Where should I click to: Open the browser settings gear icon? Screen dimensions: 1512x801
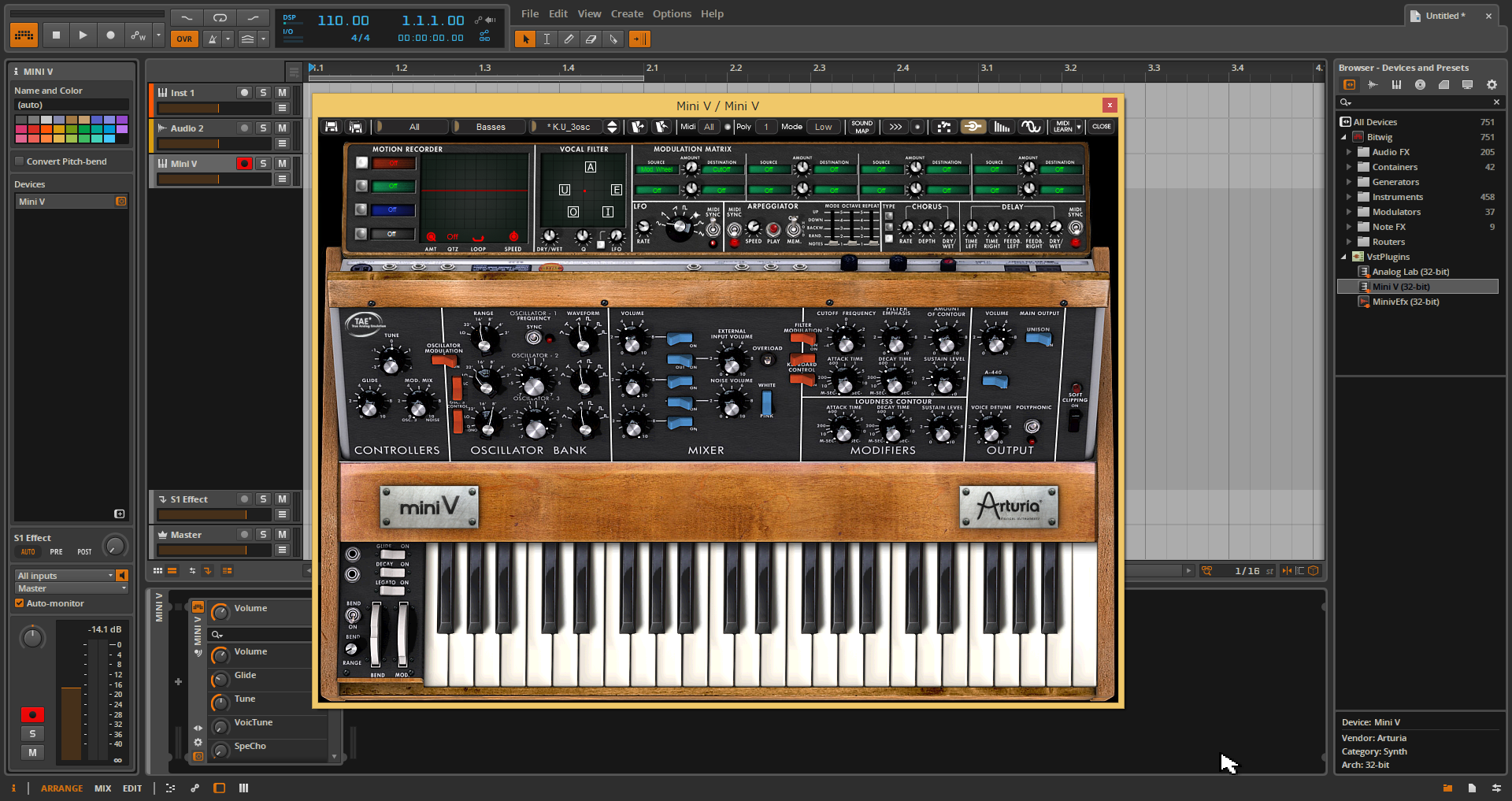tap(1491, 85)
